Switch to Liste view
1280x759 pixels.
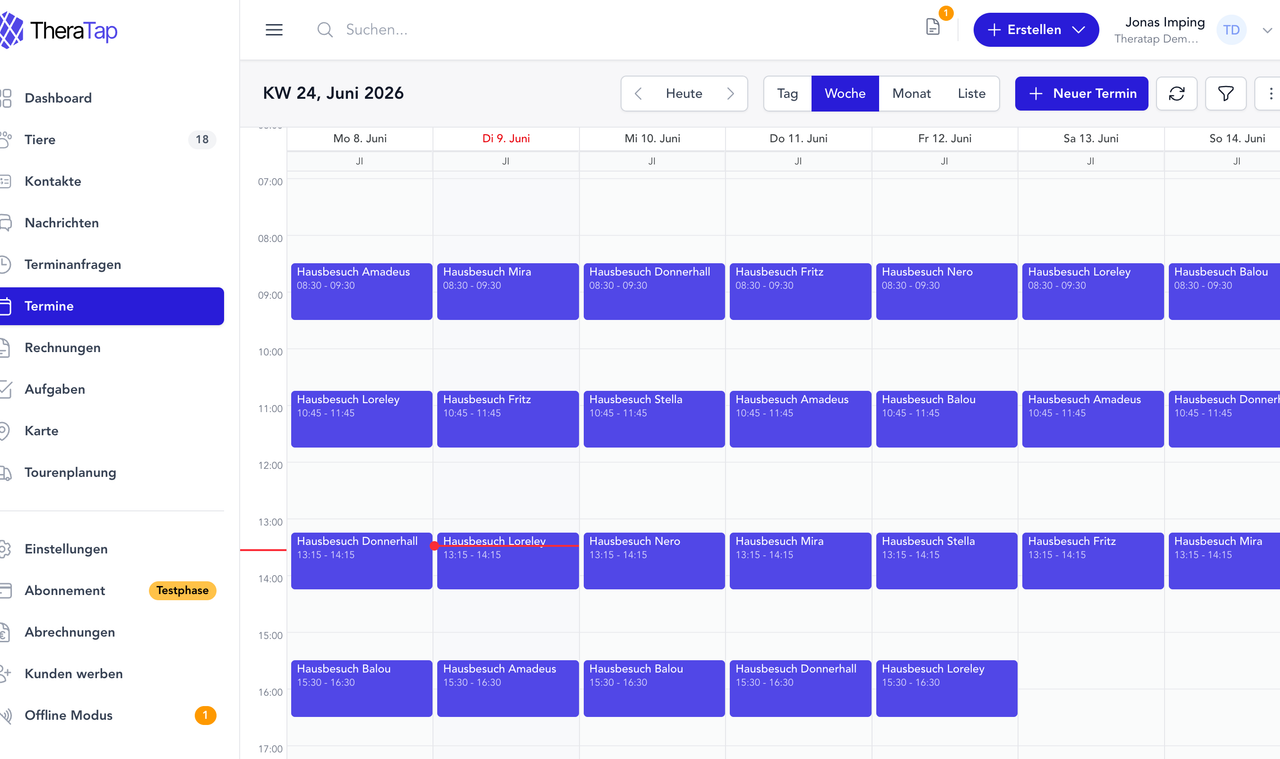tap(971, 94)
